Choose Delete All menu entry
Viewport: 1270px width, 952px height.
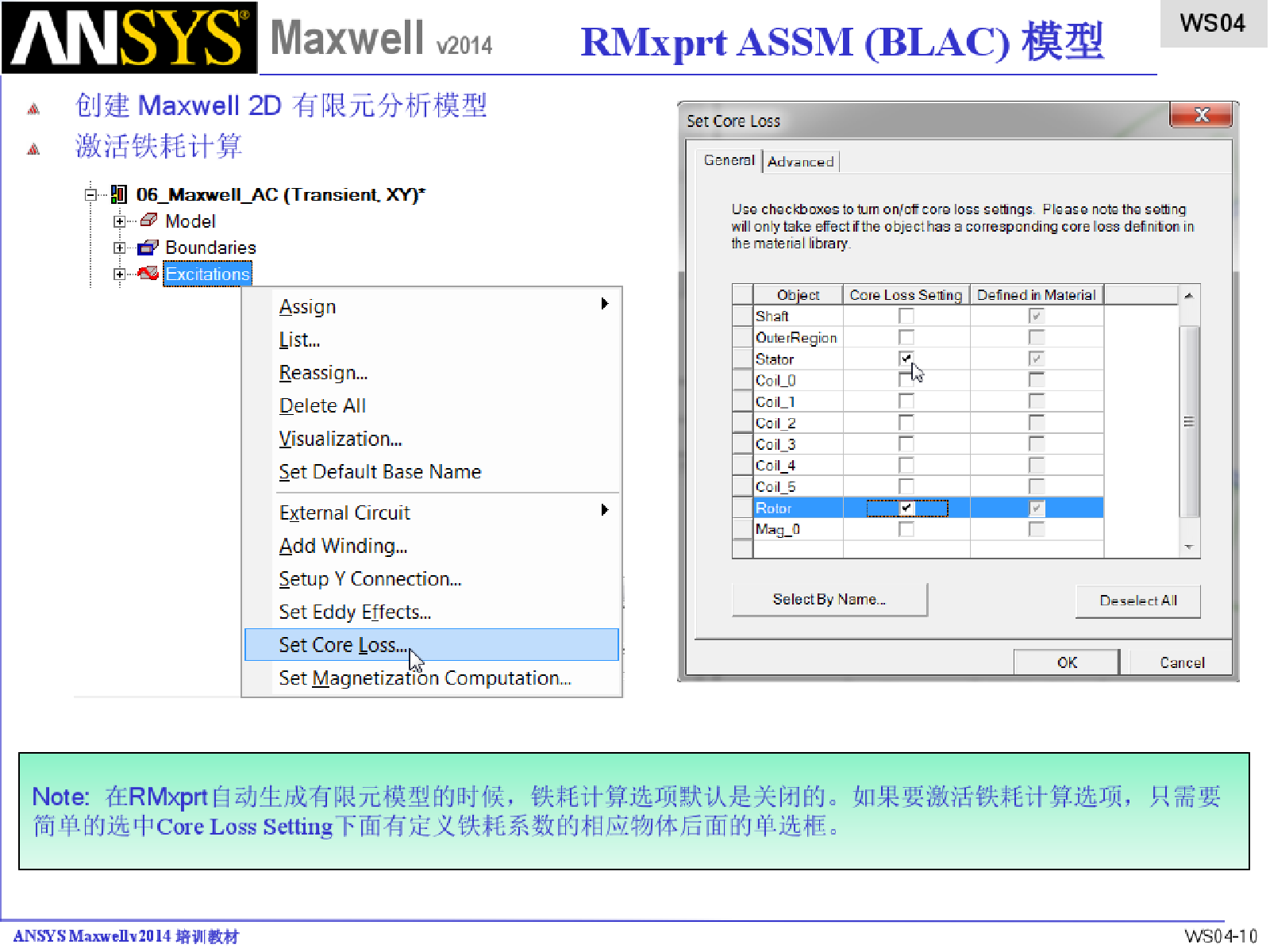click(x=432, y=405)
